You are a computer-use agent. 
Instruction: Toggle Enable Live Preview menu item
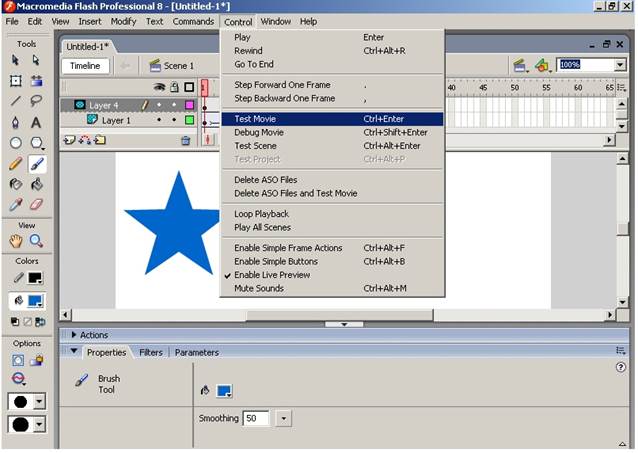(272, 275)
